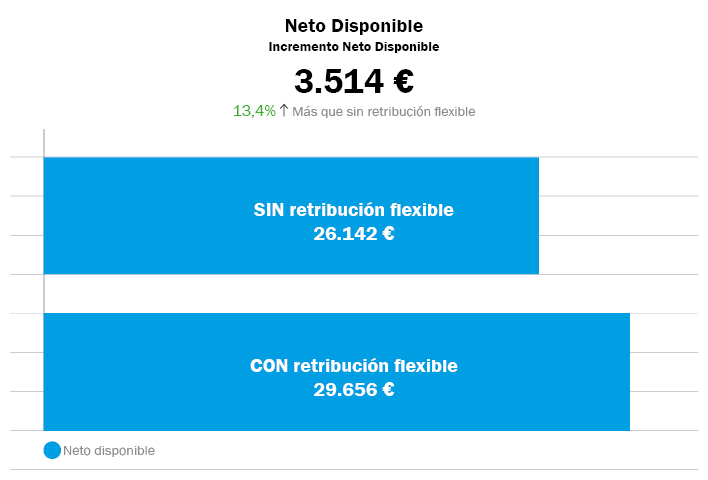This screenshot has width=708, height=480.
Task: Click the upward arrow icon beside 13,4%
Action: click(x=284, y=110)
